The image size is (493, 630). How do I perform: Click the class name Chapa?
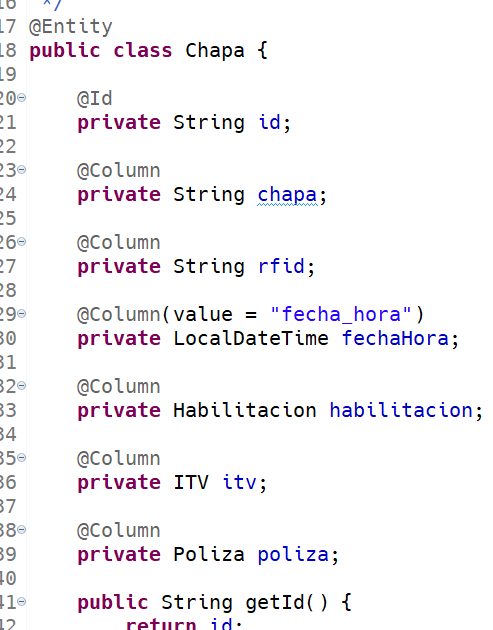[215, 51]
